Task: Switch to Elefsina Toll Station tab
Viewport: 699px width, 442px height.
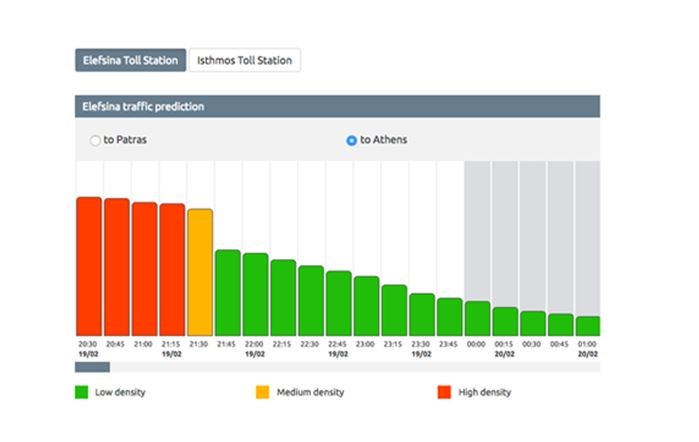Action: click(x=130, y=60)
